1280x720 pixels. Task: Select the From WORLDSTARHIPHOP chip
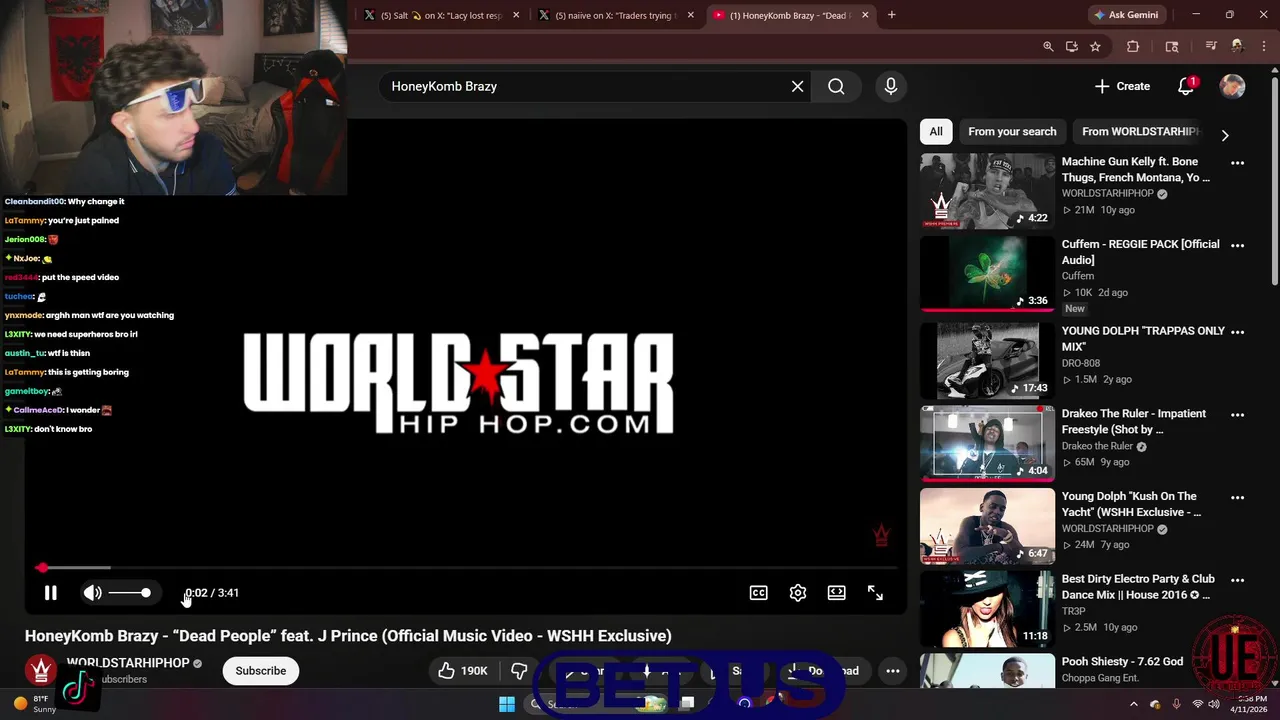point(1140,131)
